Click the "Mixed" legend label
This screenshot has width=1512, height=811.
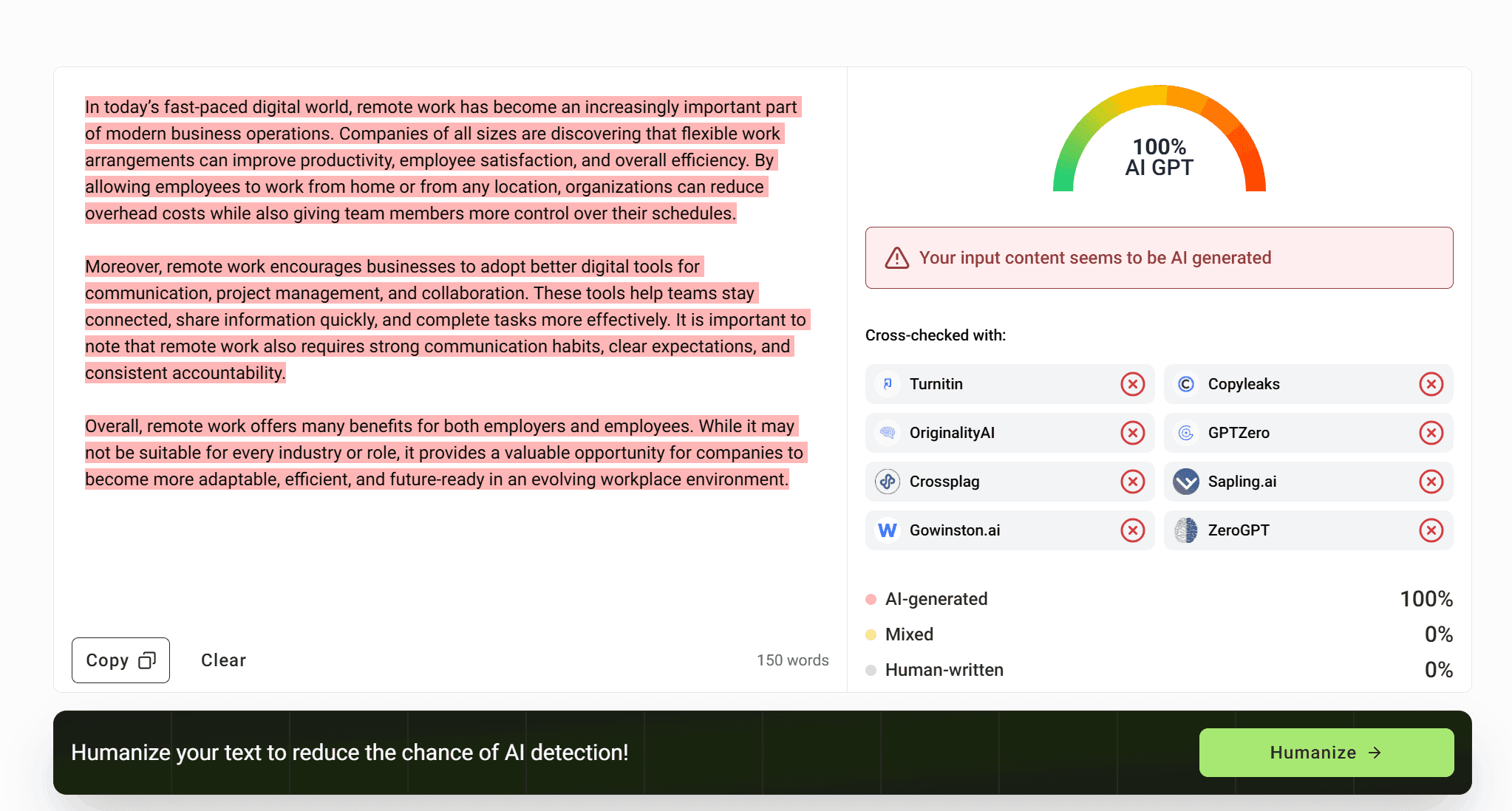pyautogui.click(x=909, y=634)
